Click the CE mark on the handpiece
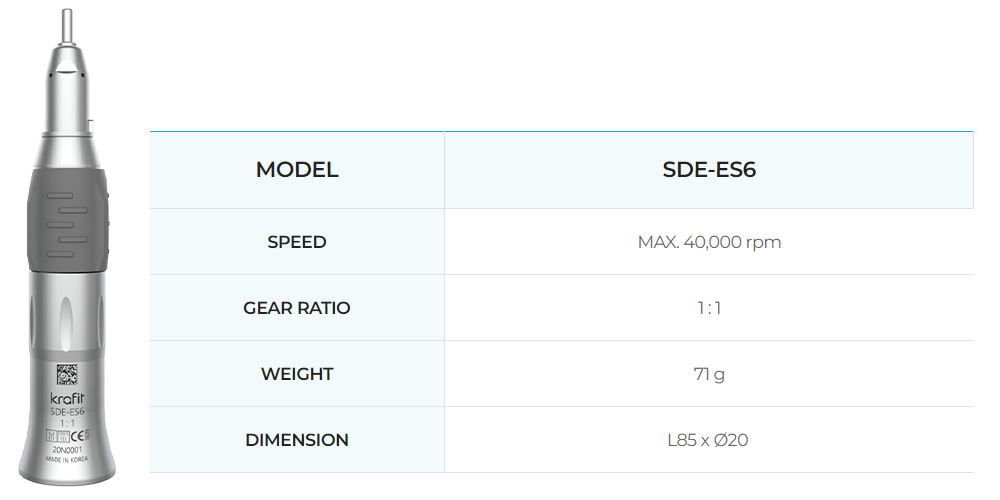 tap(78, 436)
